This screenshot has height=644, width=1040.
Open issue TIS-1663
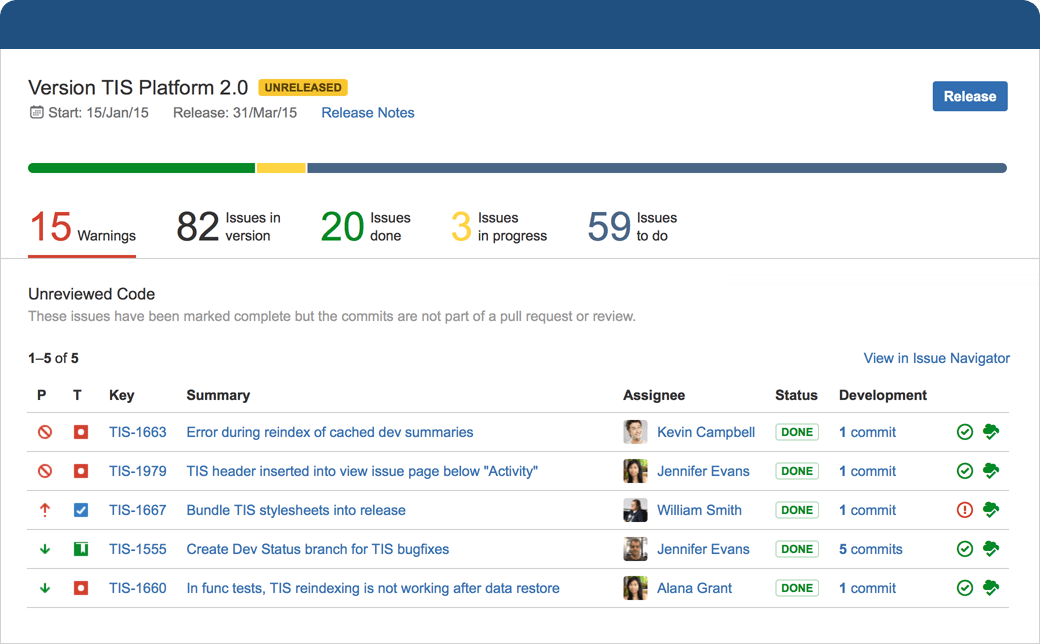pos(138,431)
